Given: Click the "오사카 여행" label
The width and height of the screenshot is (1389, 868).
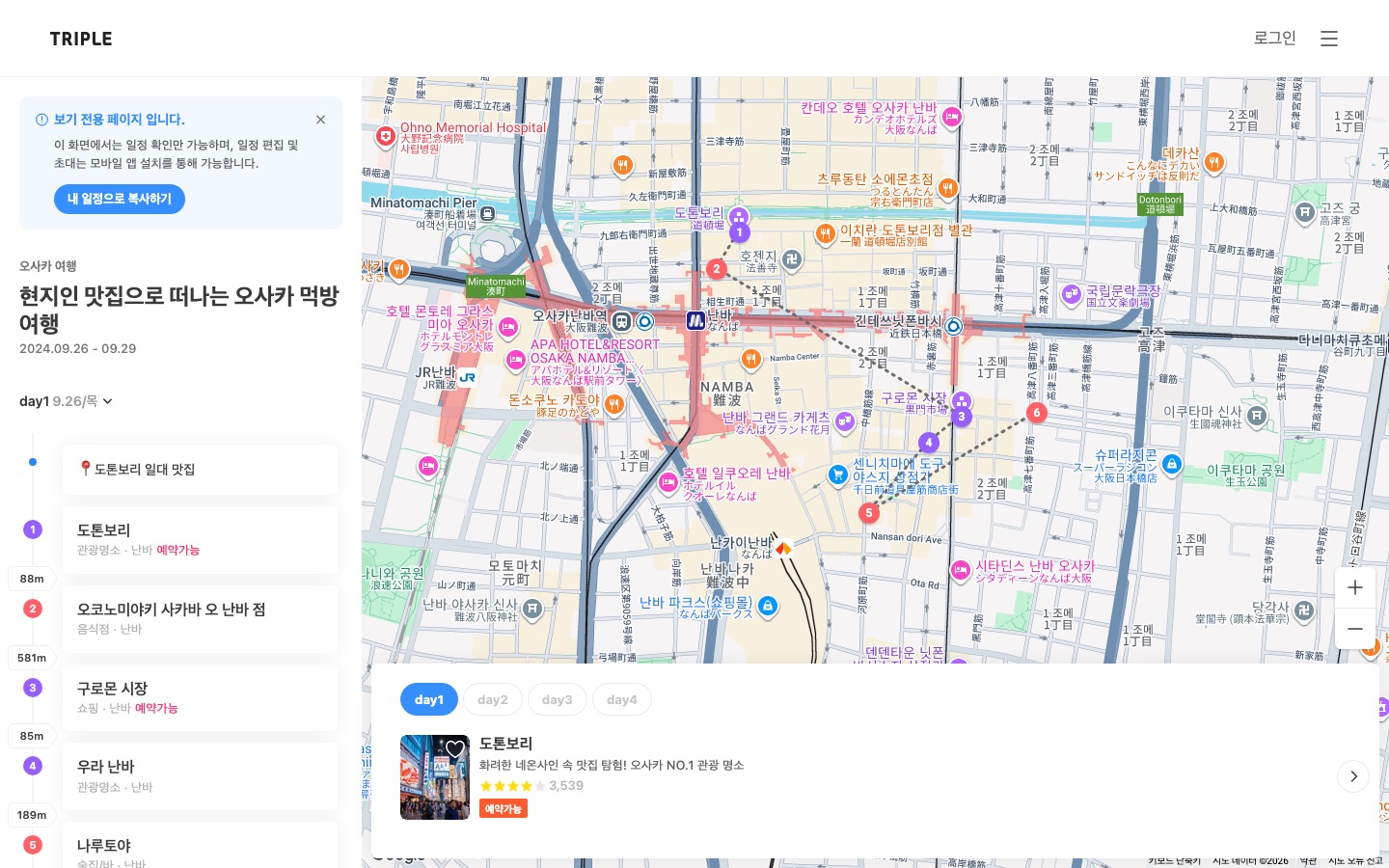Looking at the screenshot, I should [x=48, y=266].
